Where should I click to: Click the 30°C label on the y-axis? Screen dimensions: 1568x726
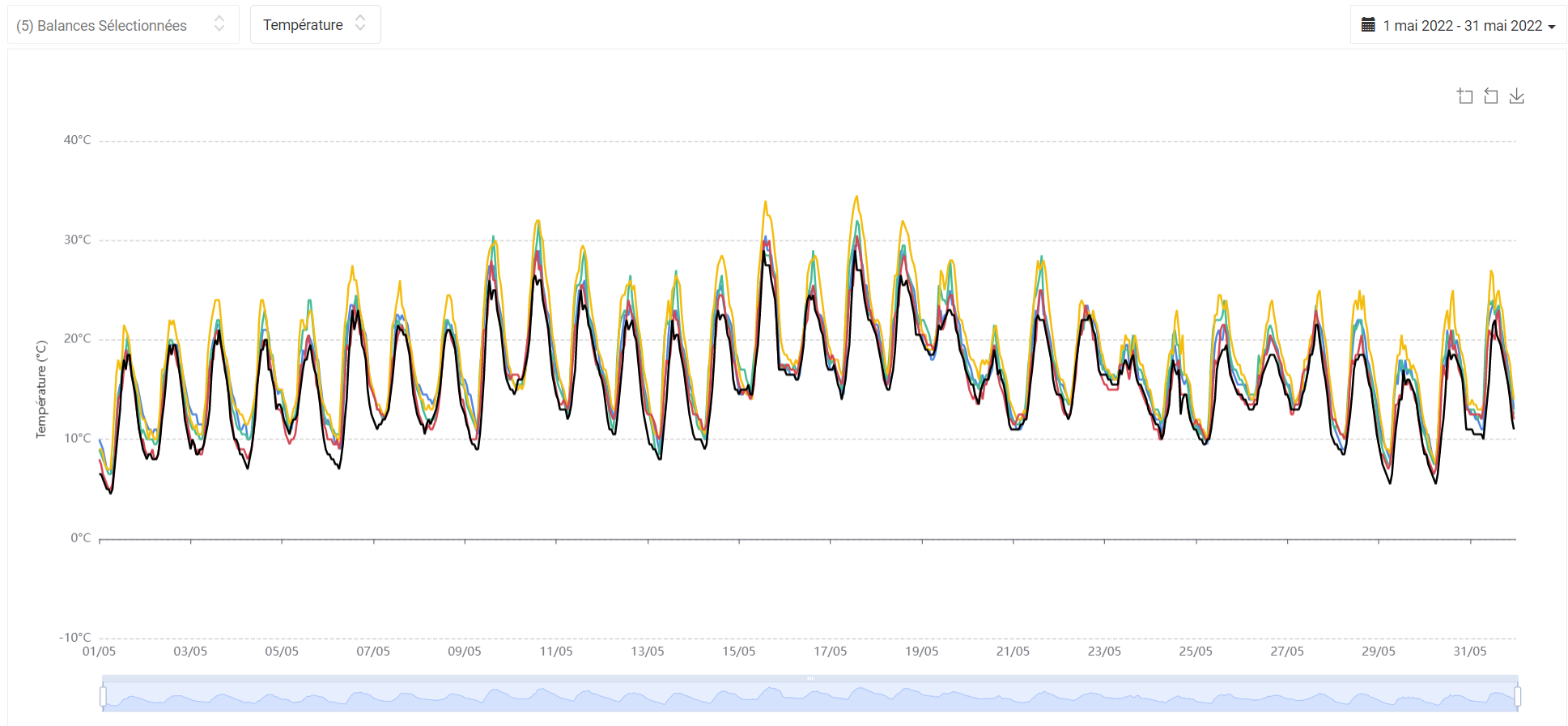78,240
